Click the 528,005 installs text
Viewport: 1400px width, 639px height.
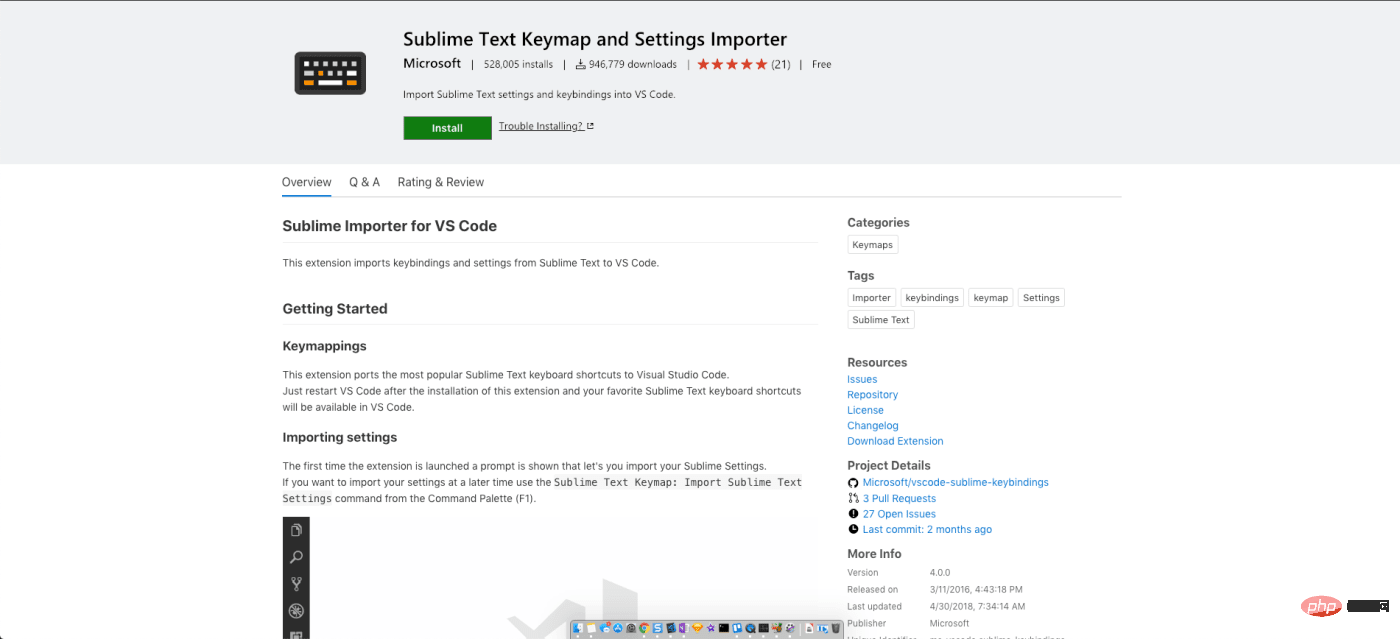tap(518, 64)
